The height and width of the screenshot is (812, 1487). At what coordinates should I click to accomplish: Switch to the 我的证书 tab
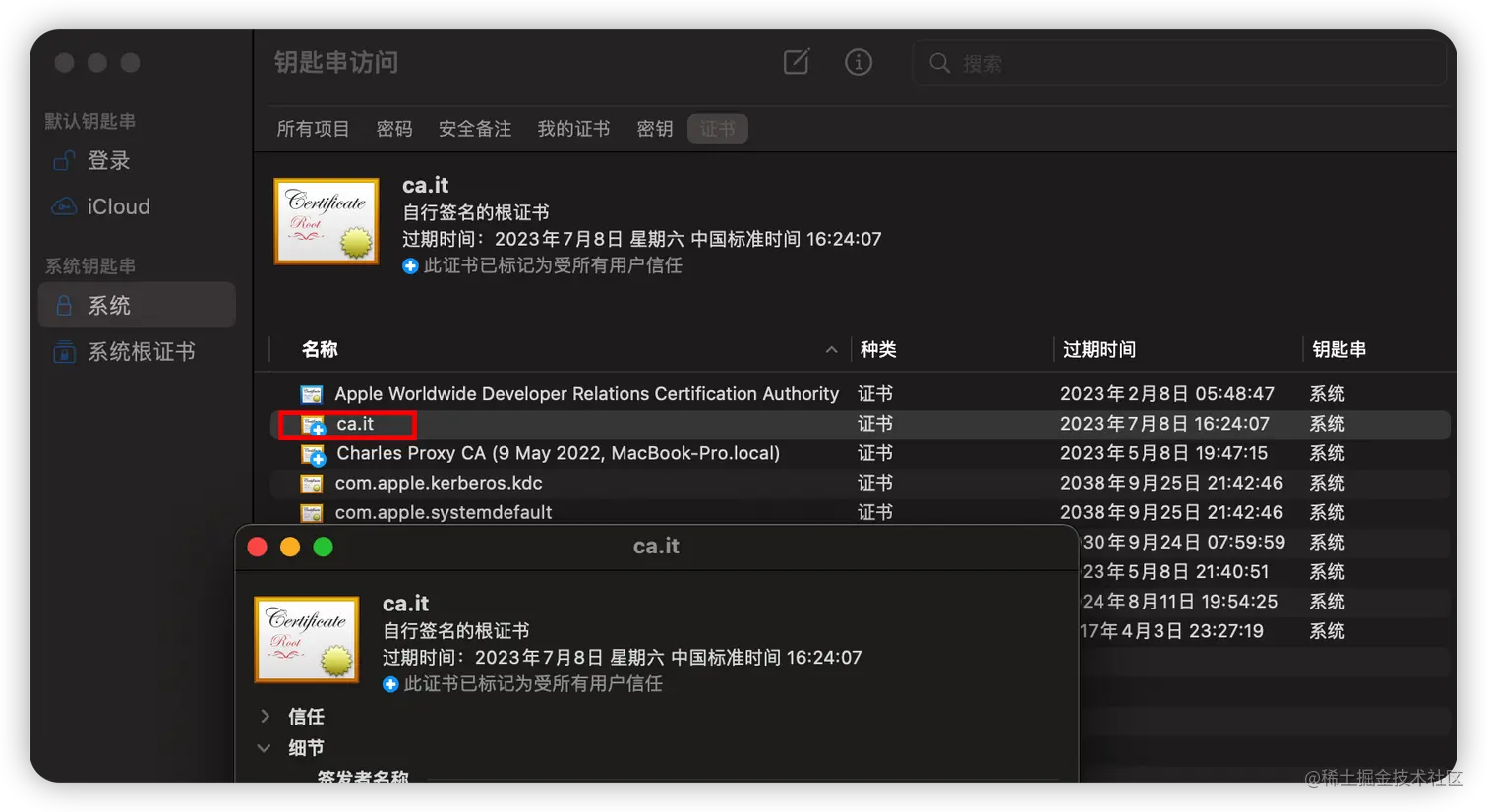(573, 129)
